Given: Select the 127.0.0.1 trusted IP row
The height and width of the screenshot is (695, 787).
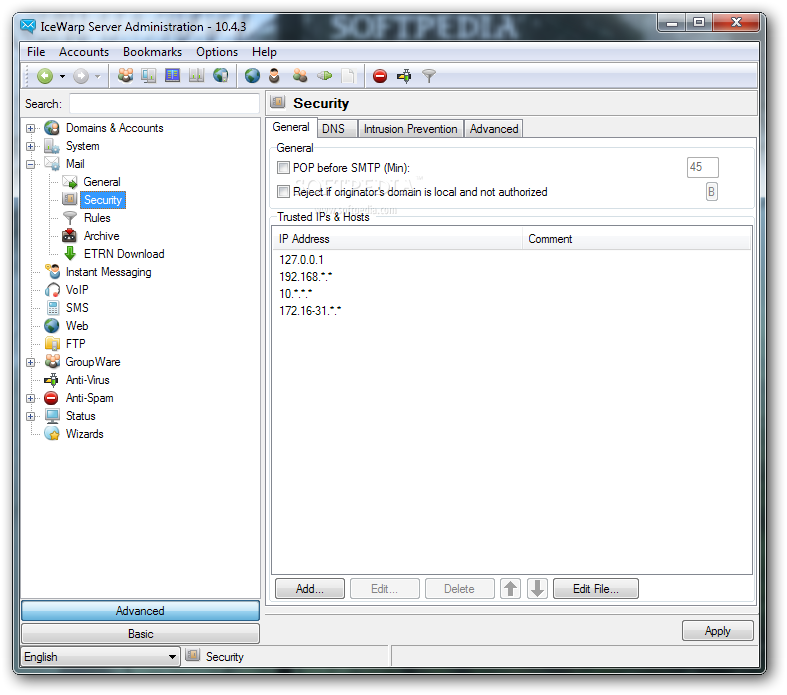Looking at the screenshot, I should (301, 260).
